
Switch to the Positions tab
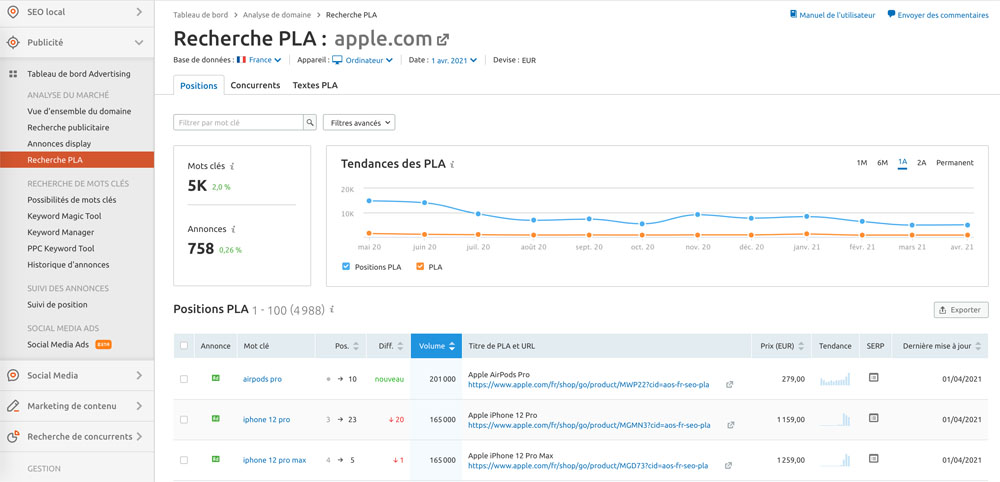pyautogui.click(x=199, y=85)
